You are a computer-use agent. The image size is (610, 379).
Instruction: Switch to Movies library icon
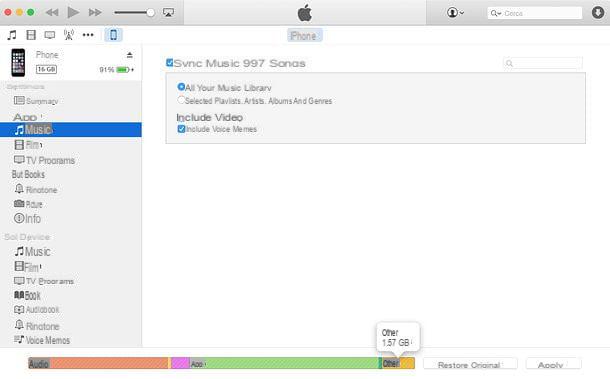31,35
